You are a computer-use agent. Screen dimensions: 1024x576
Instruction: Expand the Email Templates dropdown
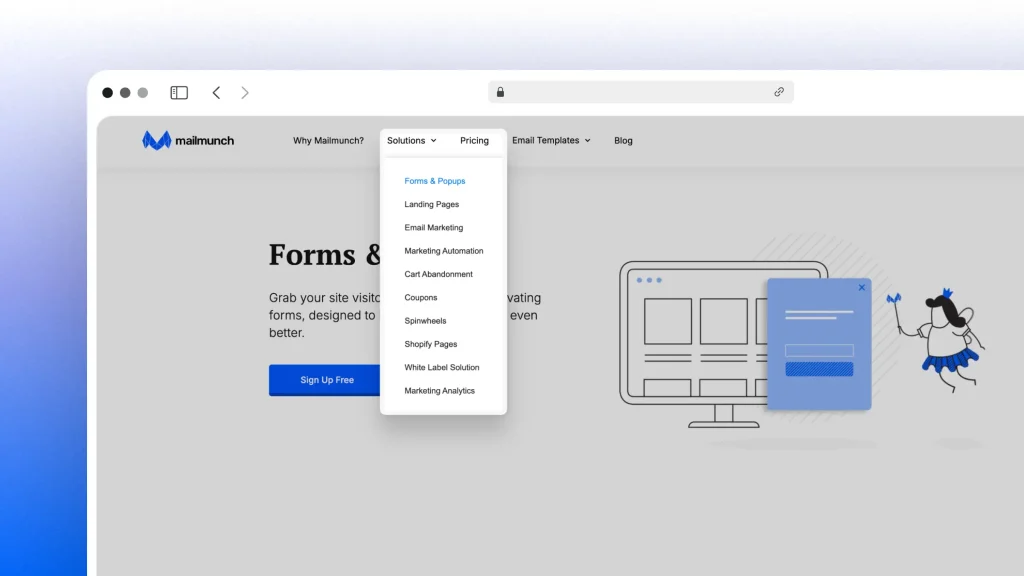[x=588, y=140]
